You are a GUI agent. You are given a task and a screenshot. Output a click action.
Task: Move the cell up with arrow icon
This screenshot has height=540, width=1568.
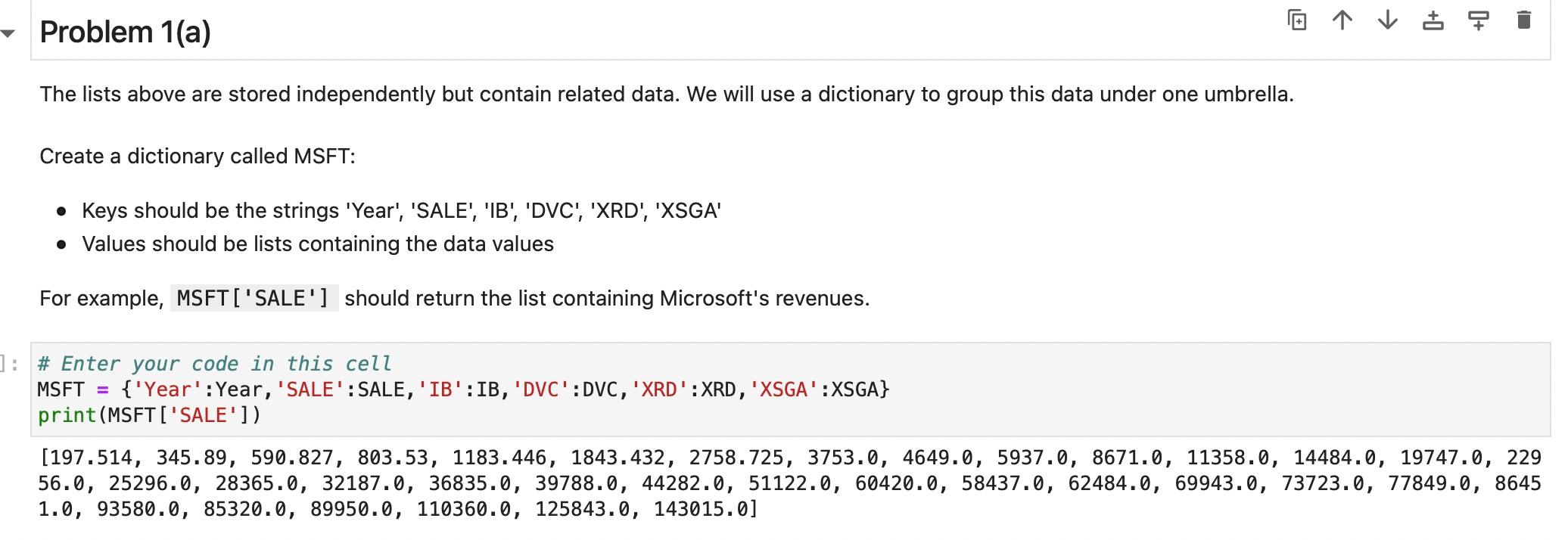[x=1342, y=20]
